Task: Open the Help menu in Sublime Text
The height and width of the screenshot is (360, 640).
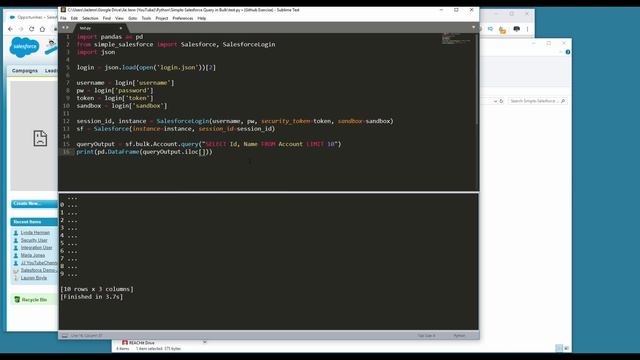Action: coord(202,18)
